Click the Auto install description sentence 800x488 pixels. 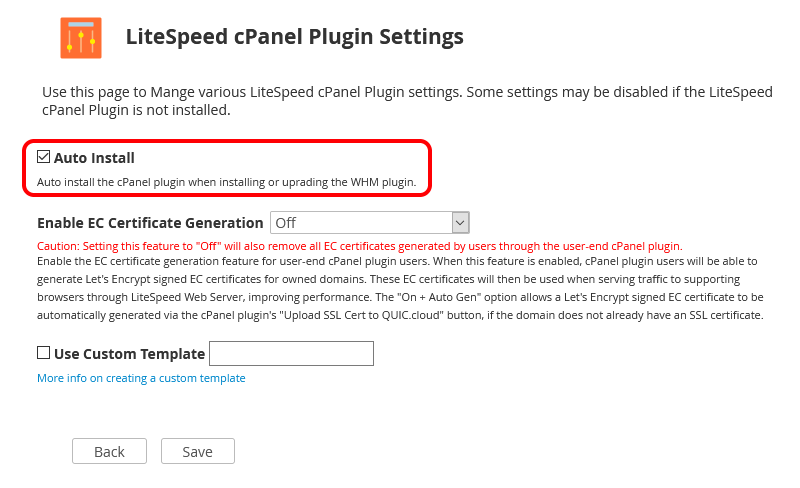coord(227,182)
